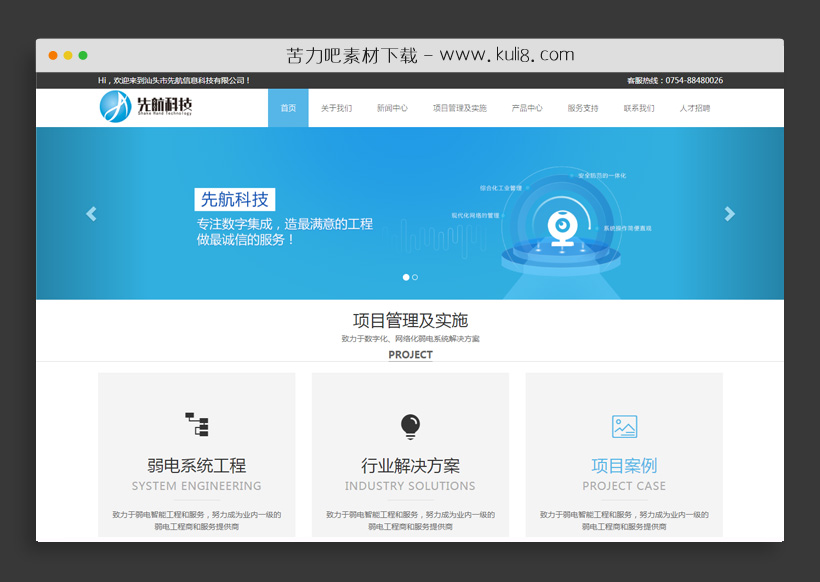Visit the 新闻中心 news section
Image resolution: width=820 pixels, height=582 pixels.
coord(393,107)
